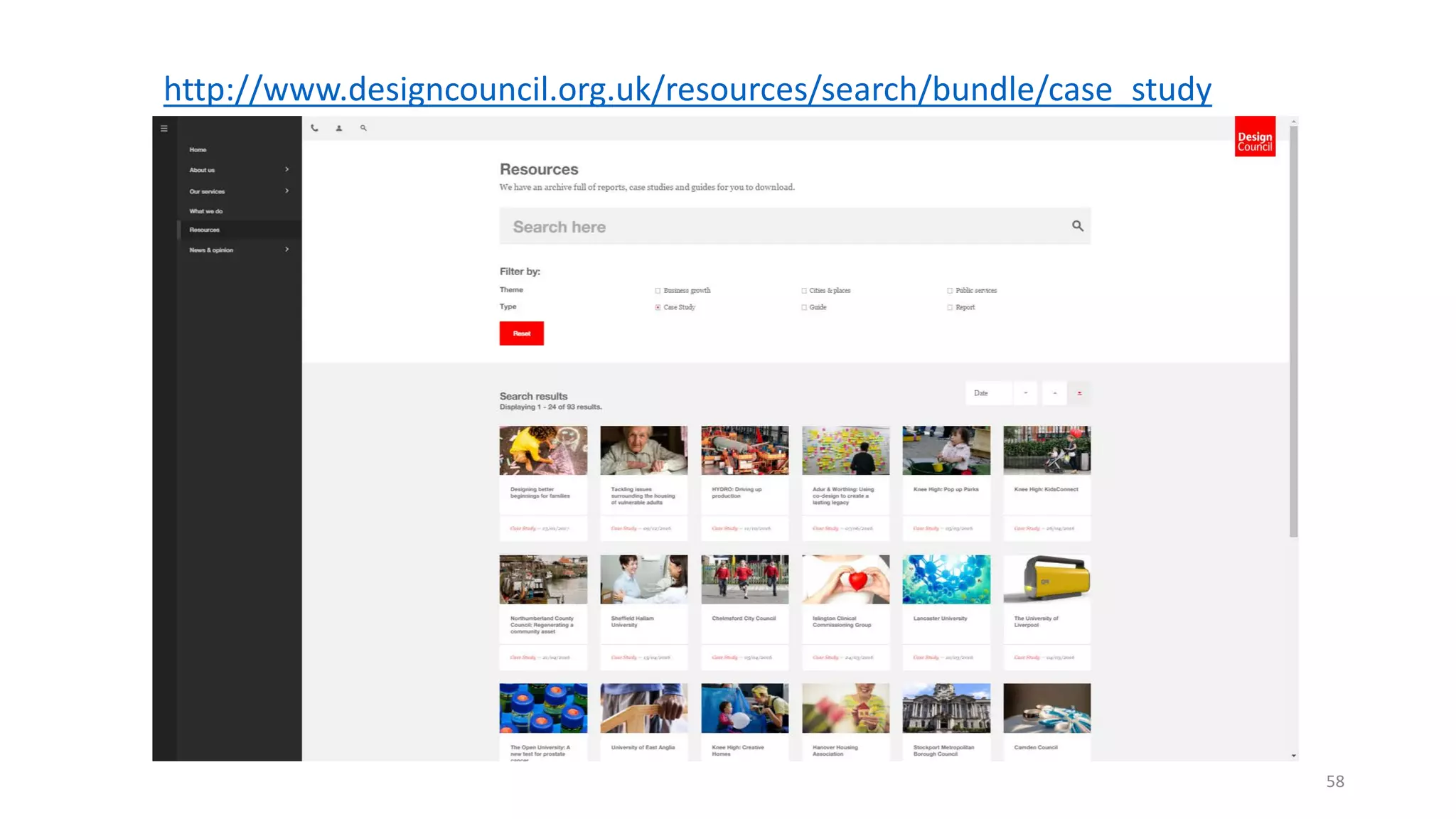Click the phone contact icon
Image resolution: width=1456 pixels, height=819 pixels.
(x=314, y=128)
